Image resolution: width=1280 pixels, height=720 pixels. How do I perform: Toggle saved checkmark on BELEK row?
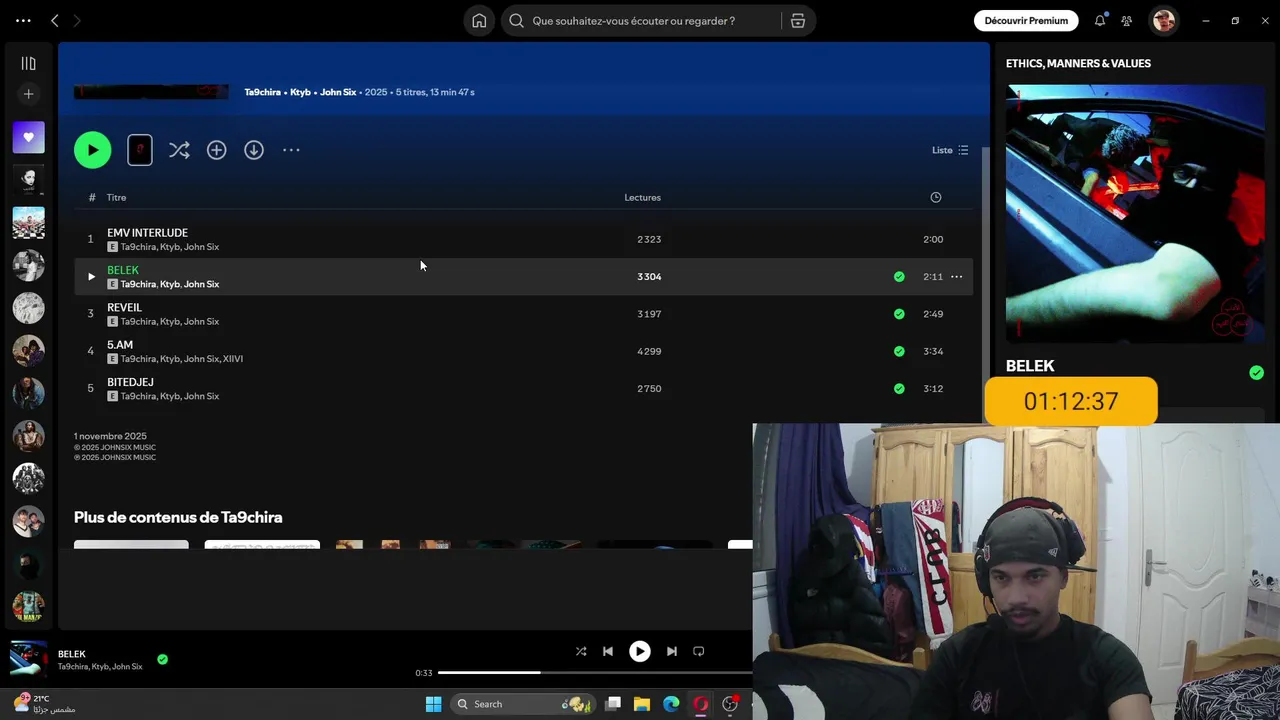[x=899, y=277]
